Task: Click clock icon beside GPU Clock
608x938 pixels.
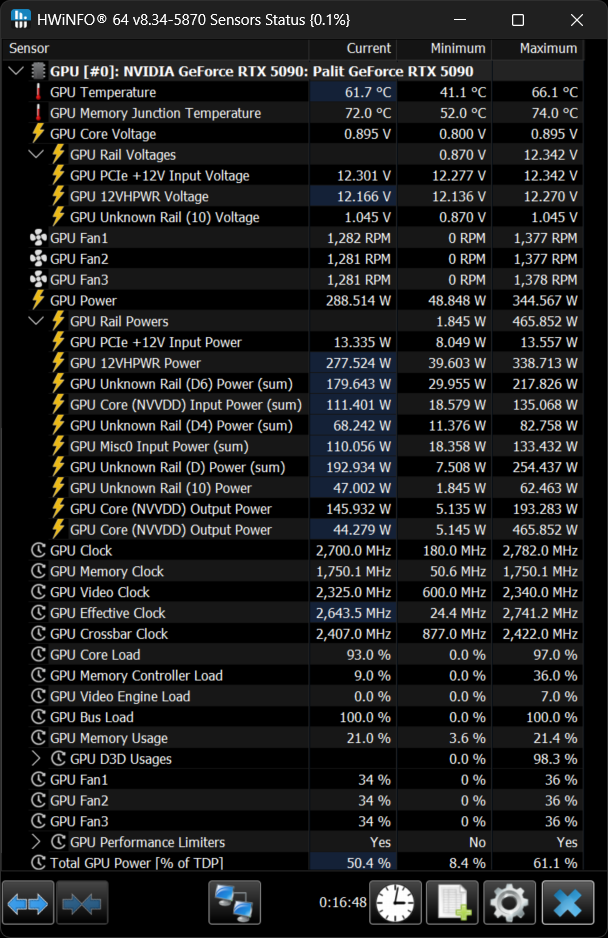Action: click(38, 550)
